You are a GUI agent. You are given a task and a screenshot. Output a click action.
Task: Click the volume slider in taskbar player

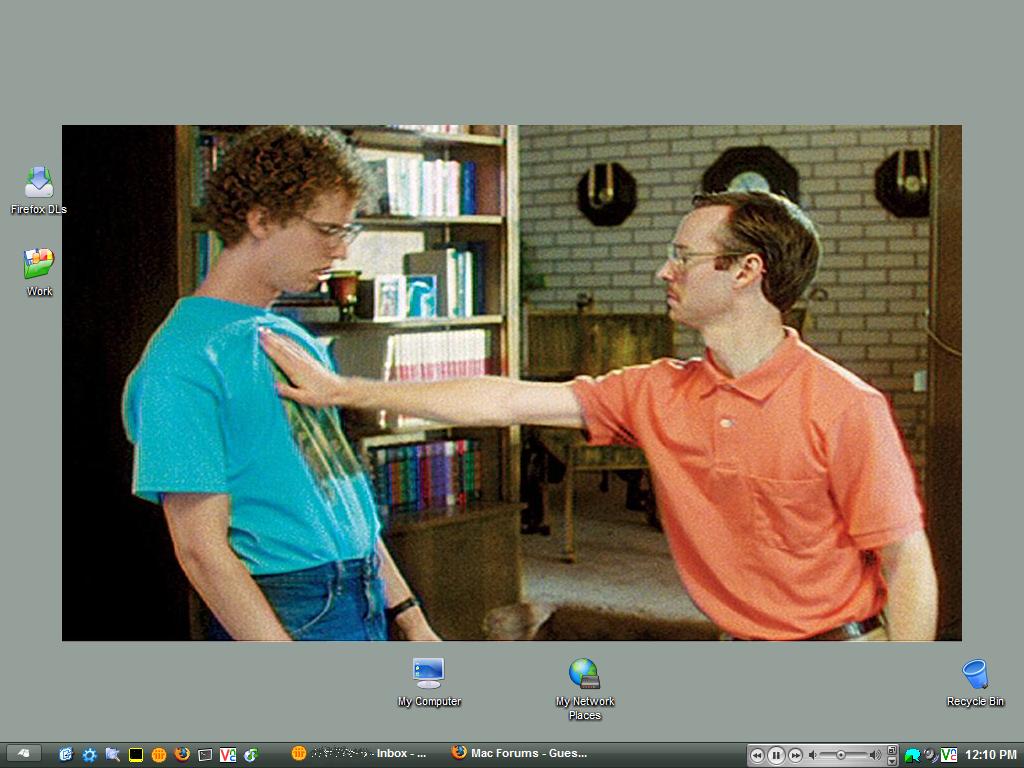[844, 755]
